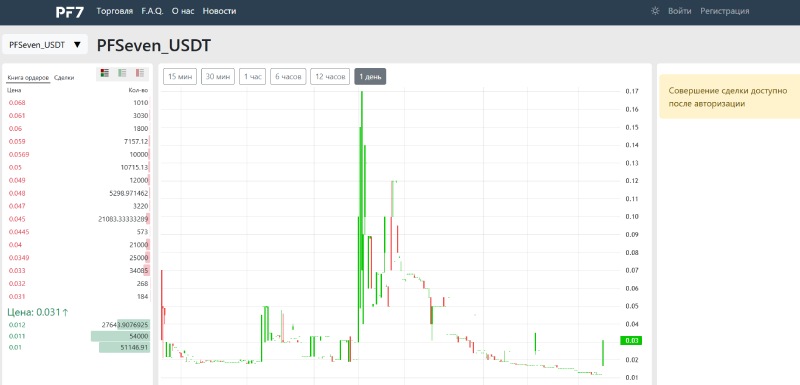Click the green 0.03 price marker on chart axis
The width and height of the screenshot is (800, 385).
tap(630, 341)
